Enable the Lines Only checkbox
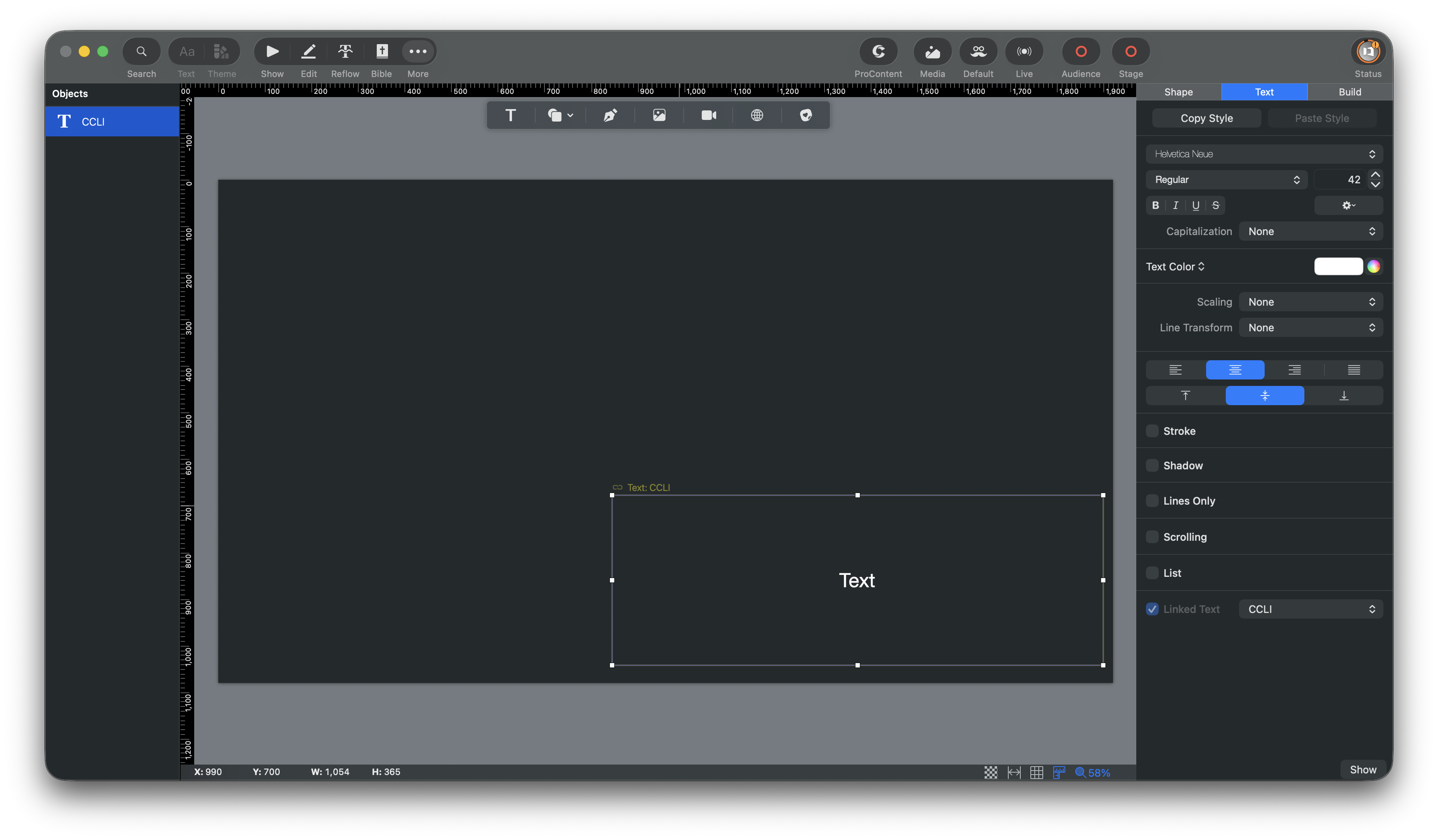The width and height of the screenshot is (1438, 840). pyautogui.click(x=1152, y=501)
